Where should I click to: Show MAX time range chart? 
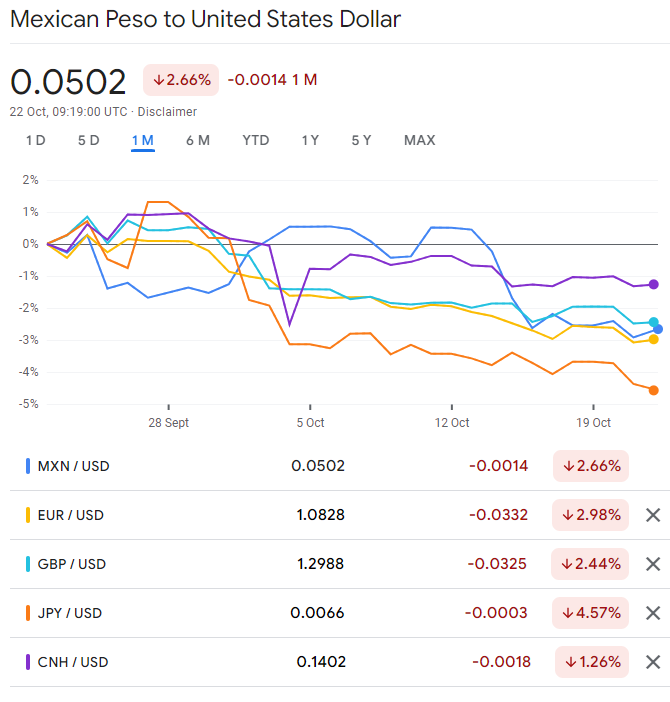point(419,140)
